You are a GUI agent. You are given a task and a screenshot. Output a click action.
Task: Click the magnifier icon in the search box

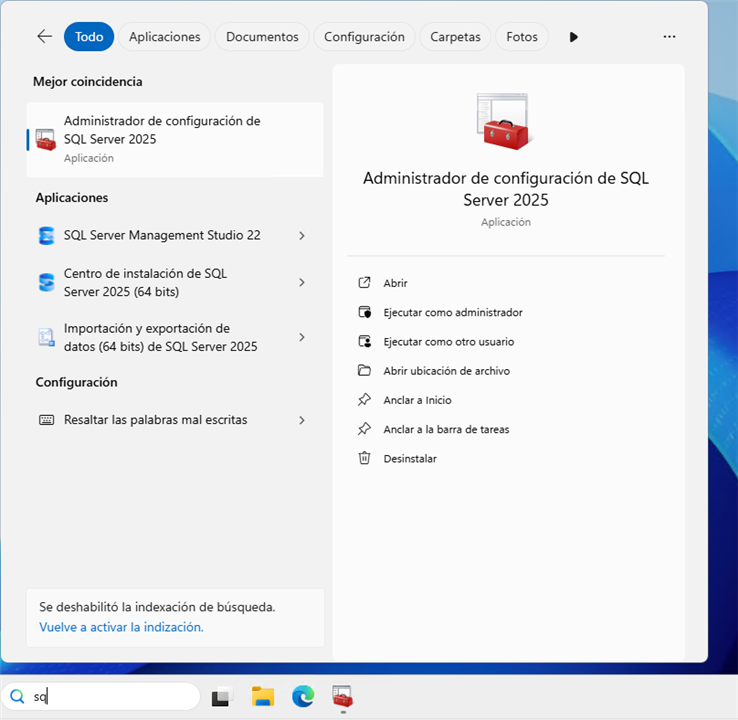17,696
